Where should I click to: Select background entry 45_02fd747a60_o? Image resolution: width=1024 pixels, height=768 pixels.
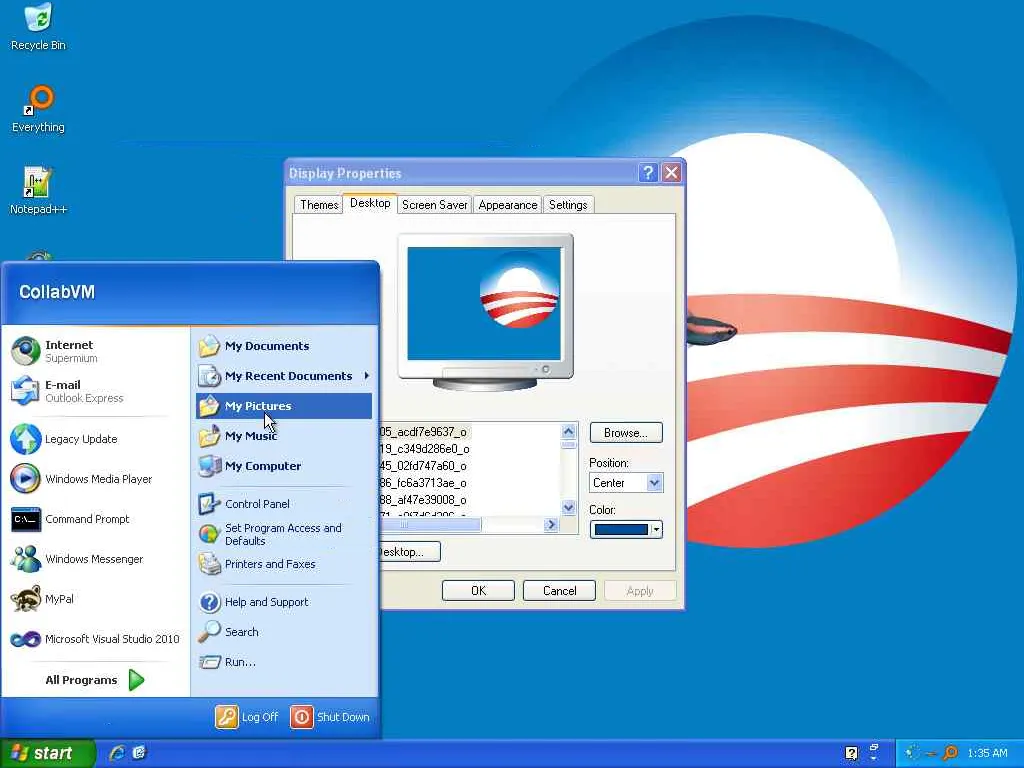[423, 466]
